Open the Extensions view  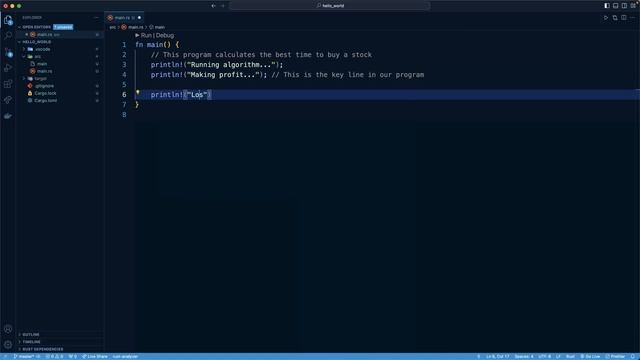pos(8,84)
